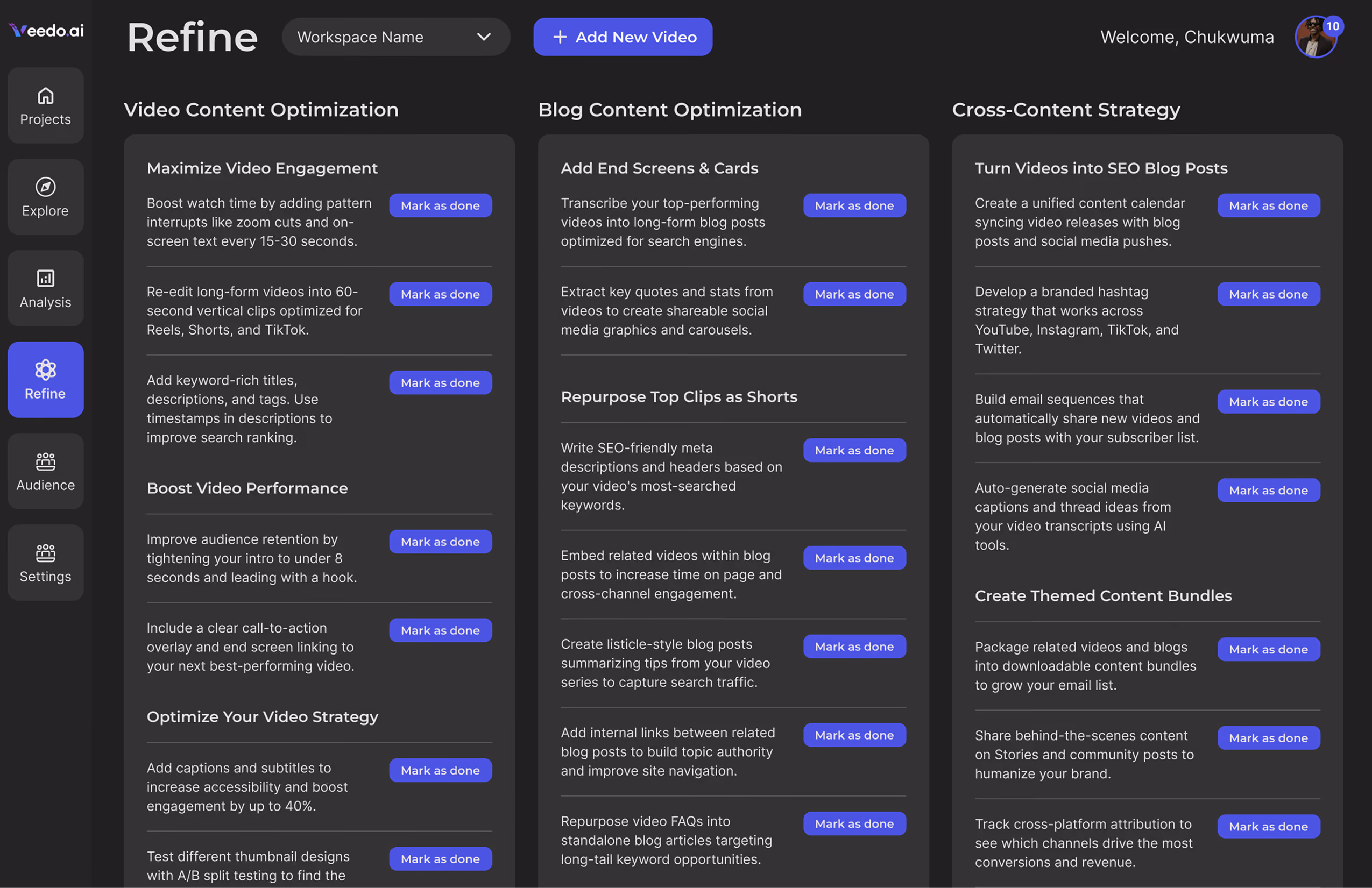Click the Blog Content Optimization heading
This screenshot has height=888, width=1372.
[x=670, y=110]
